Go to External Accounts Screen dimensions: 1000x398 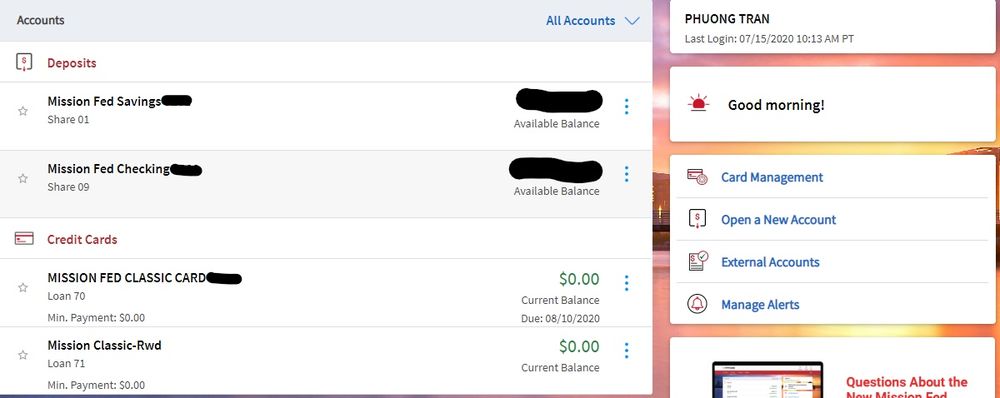[770, 262]
